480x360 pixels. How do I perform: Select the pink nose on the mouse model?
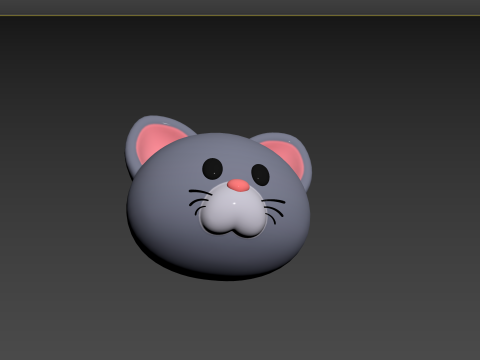[238, 186]
